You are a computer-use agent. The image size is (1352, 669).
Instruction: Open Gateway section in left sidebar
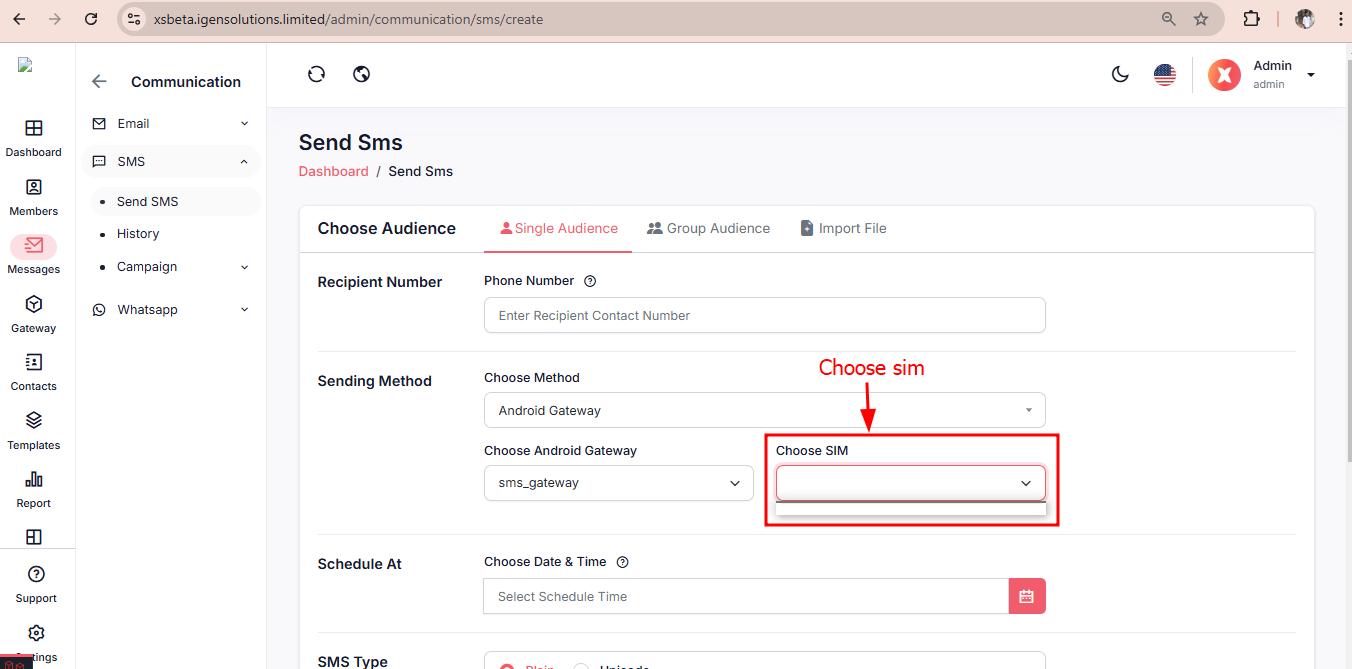click(x=34, y=313)
